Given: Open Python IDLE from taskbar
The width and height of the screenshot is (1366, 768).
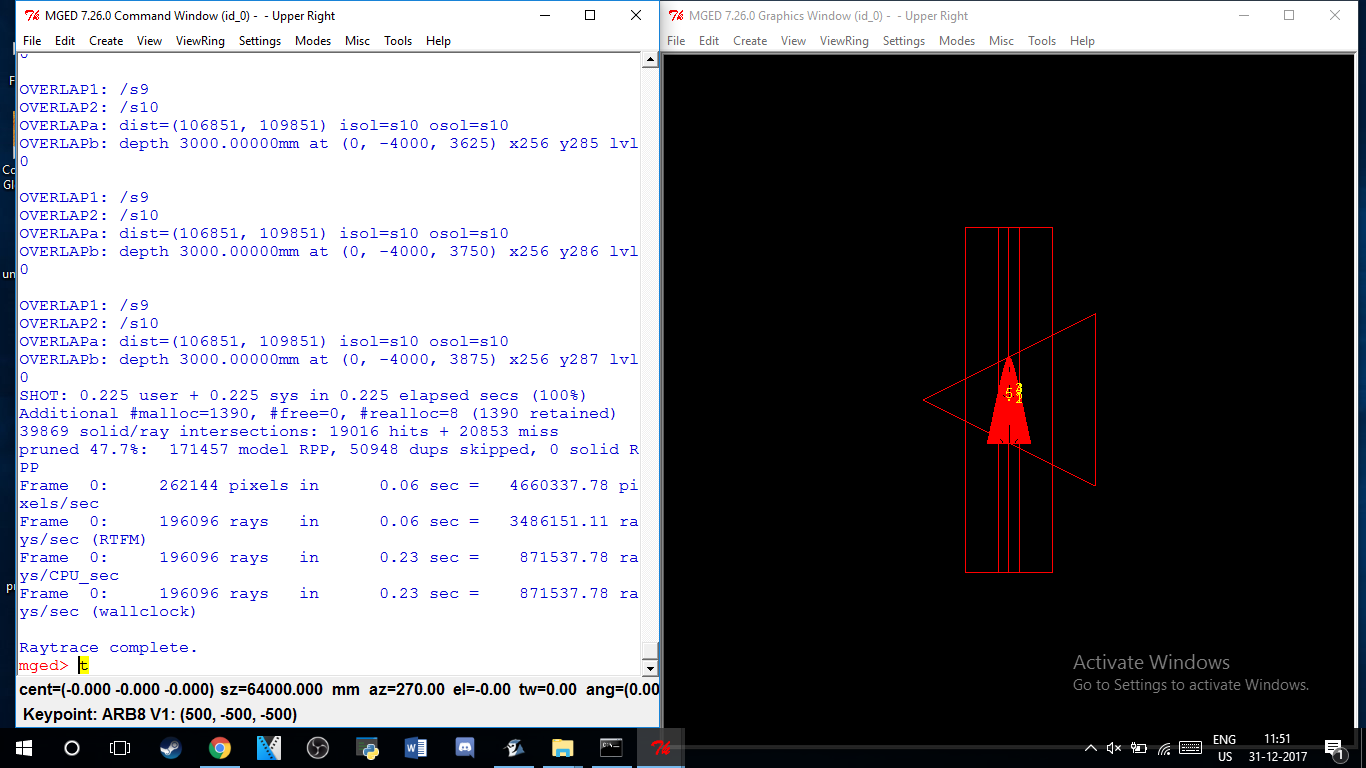Looking at the screenshot, I should (x=367, y=748).
